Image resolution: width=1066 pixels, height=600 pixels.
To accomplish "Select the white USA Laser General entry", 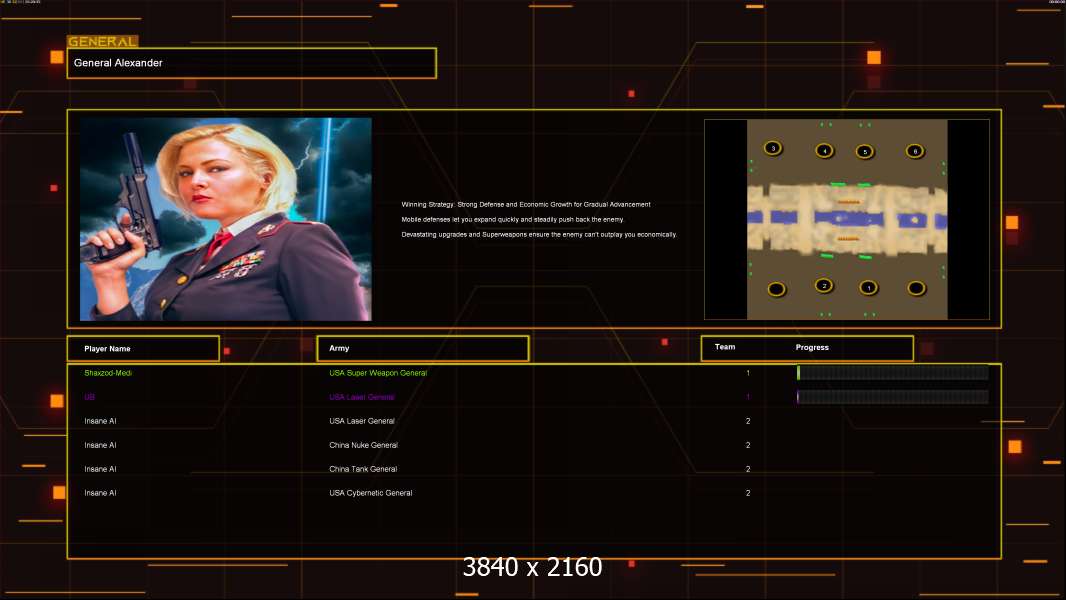I will click(362, 421).
